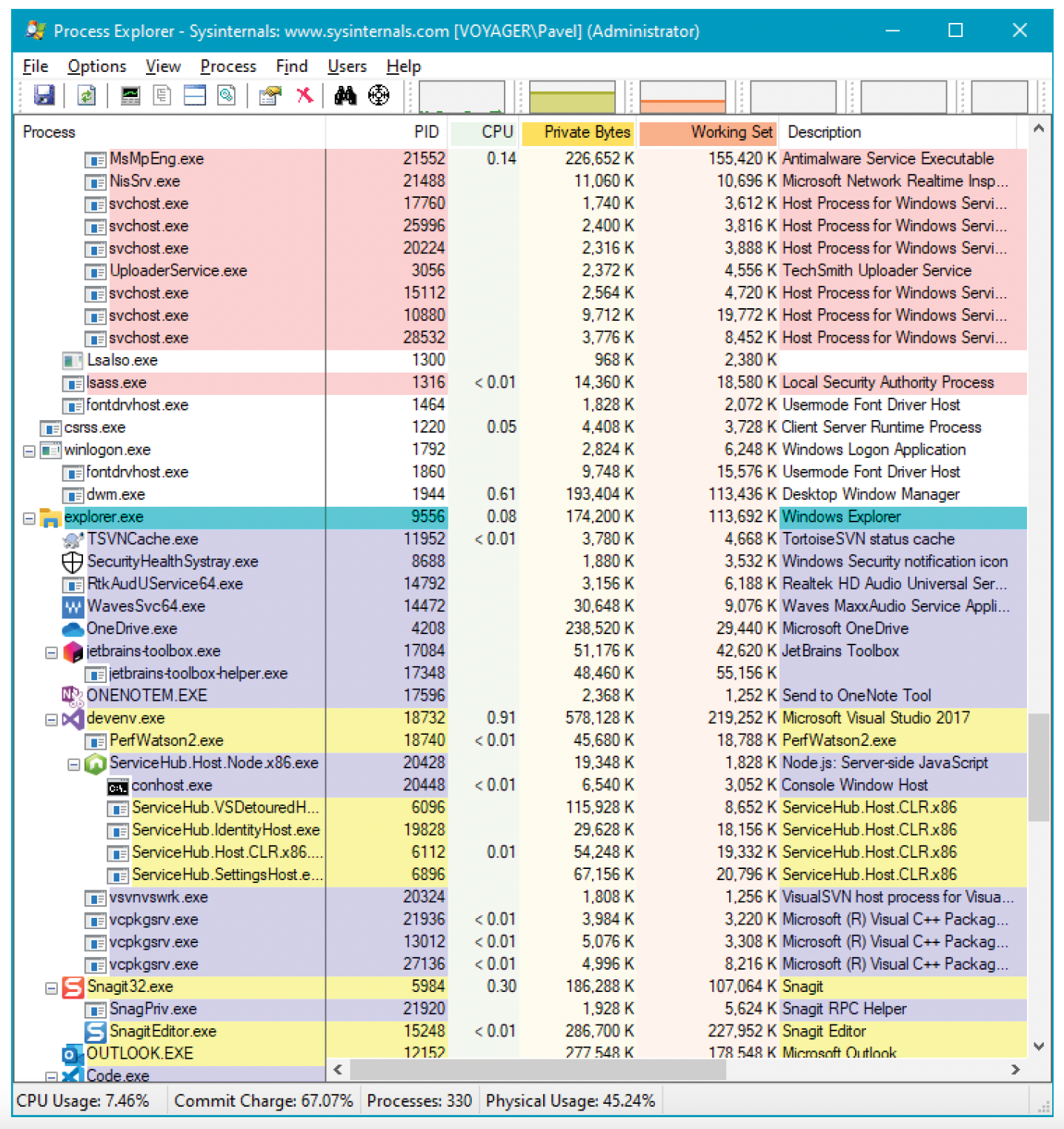Viewport: 1064px width, 1129px height.
Task: Click the yellow commit history mini graph
Action: coord(572,96)
